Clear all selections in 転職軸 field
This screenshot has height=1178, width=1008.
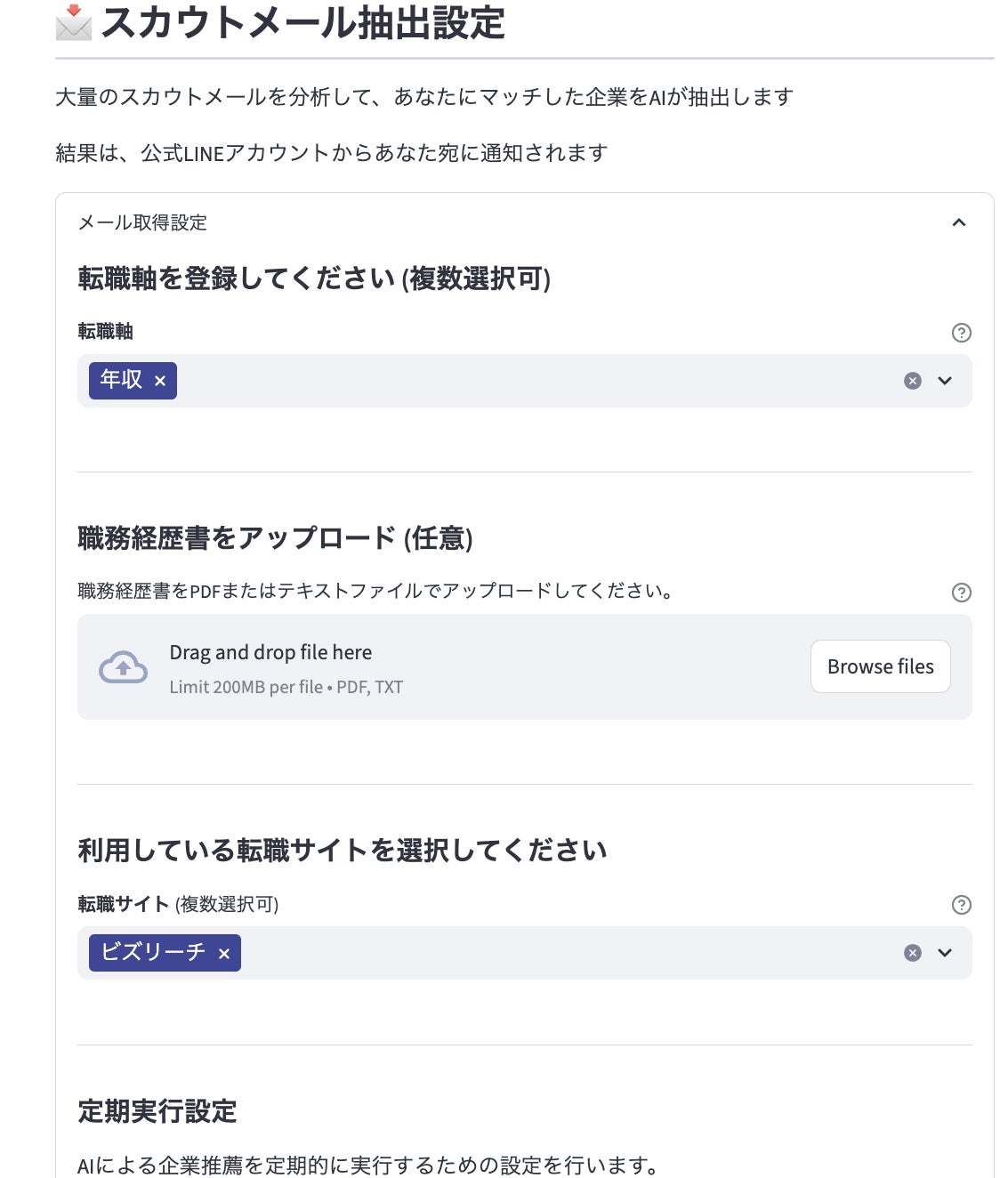click(912, 381)
